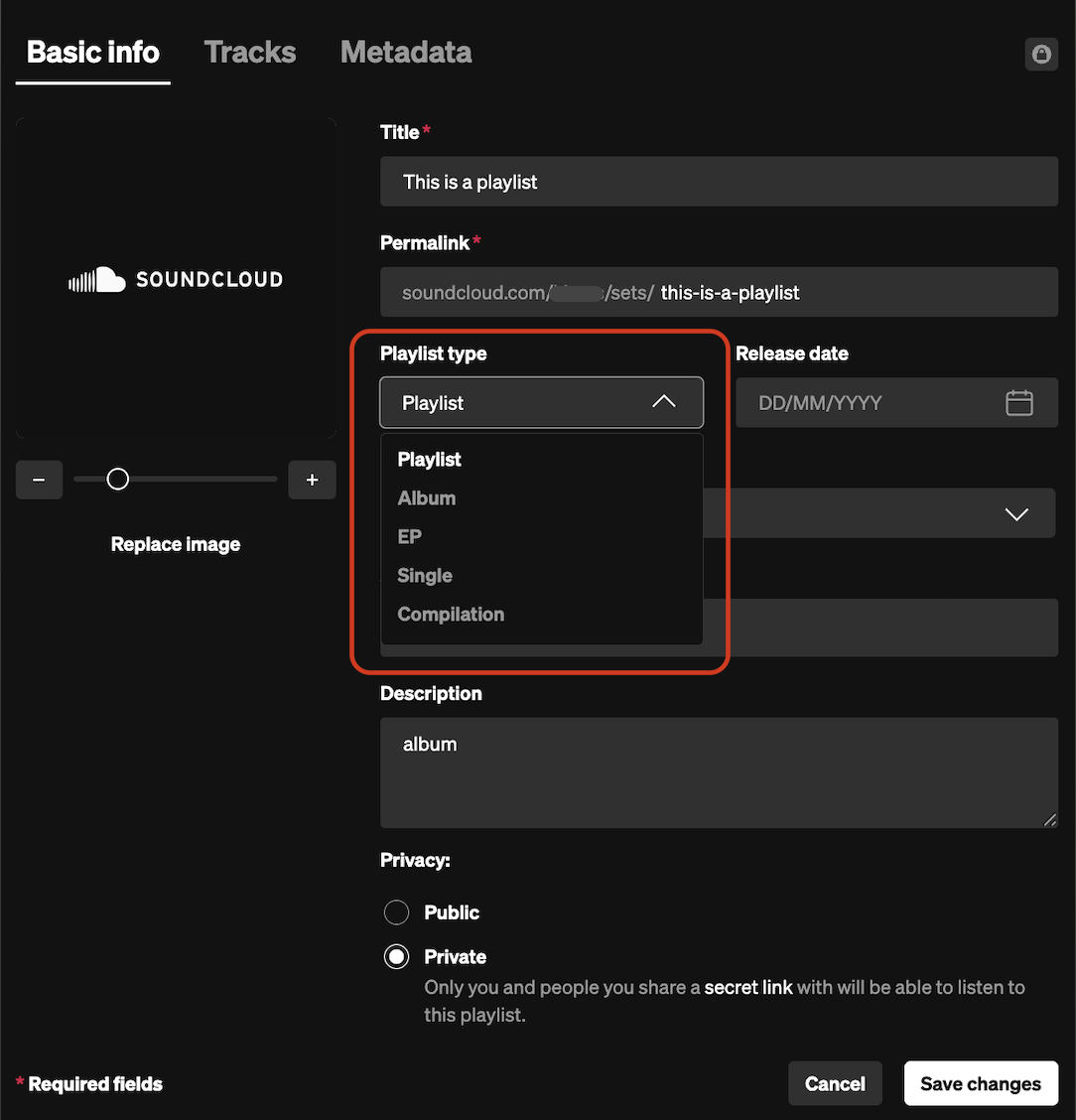Zoom in the image with plus button
1076x1120 pixels.
[312, 481]
